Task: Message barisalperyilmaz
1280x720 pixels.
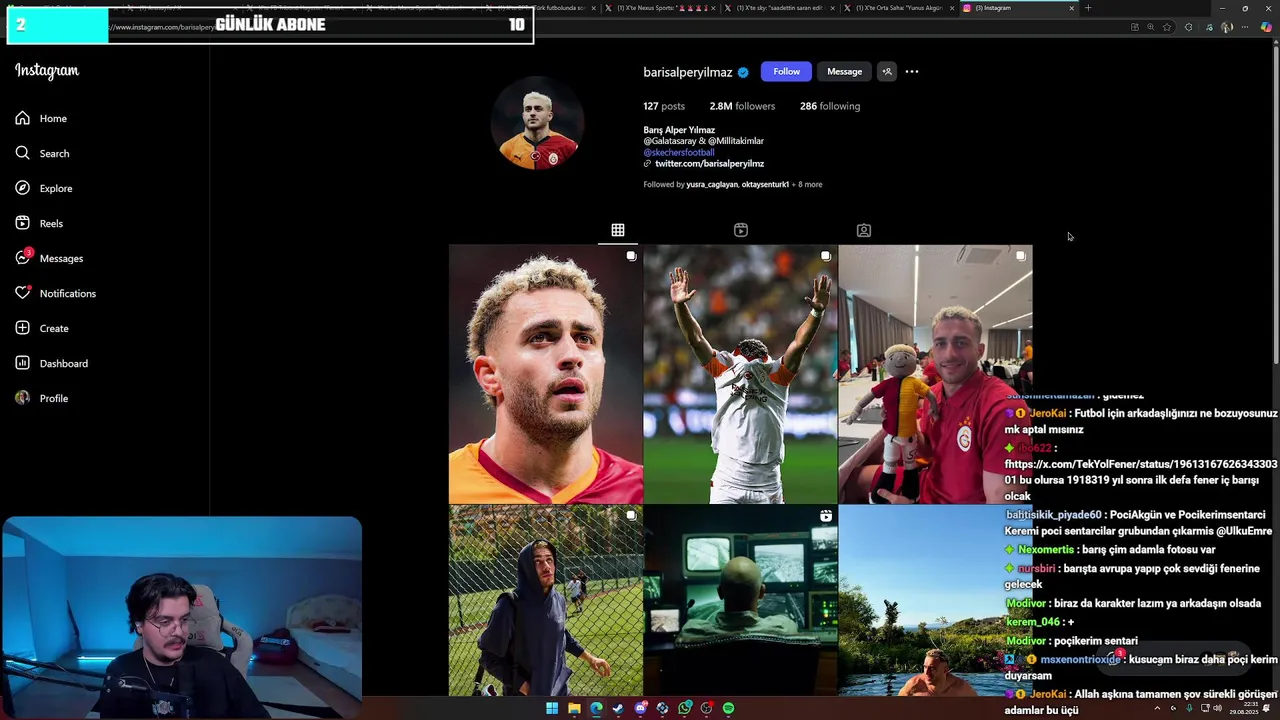Action: tap(844, 71)
